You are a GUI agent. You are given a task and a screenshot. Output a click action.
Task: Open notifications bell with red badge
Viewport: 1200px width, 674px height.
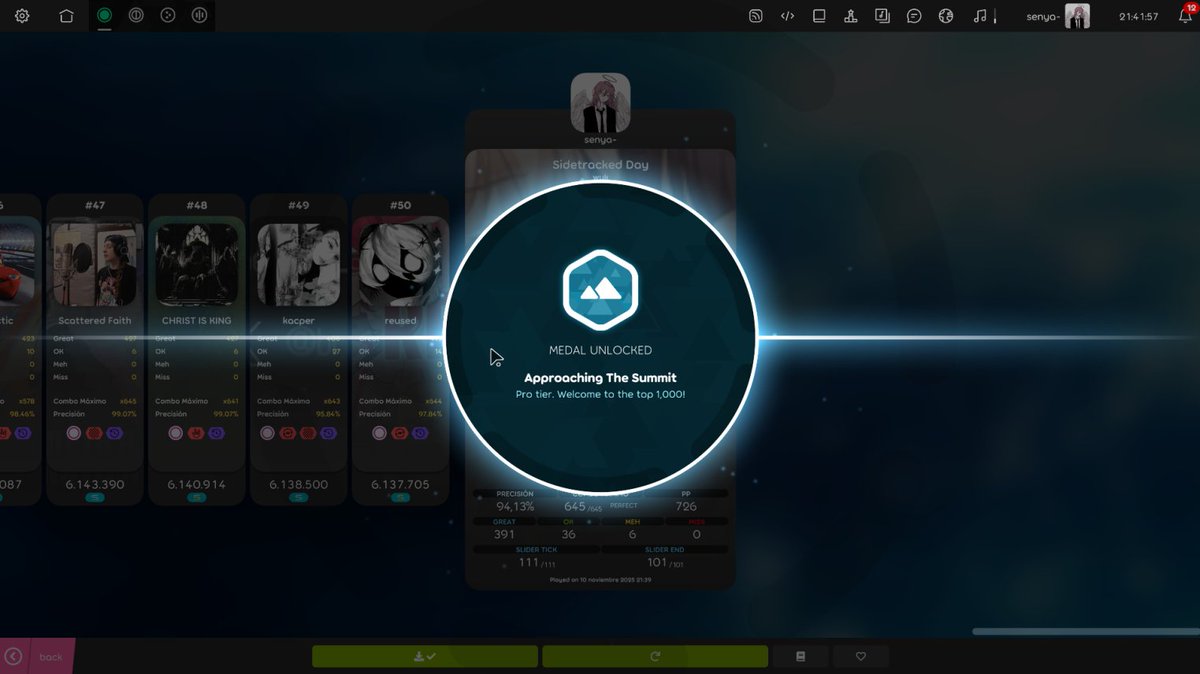(1185, 15)
